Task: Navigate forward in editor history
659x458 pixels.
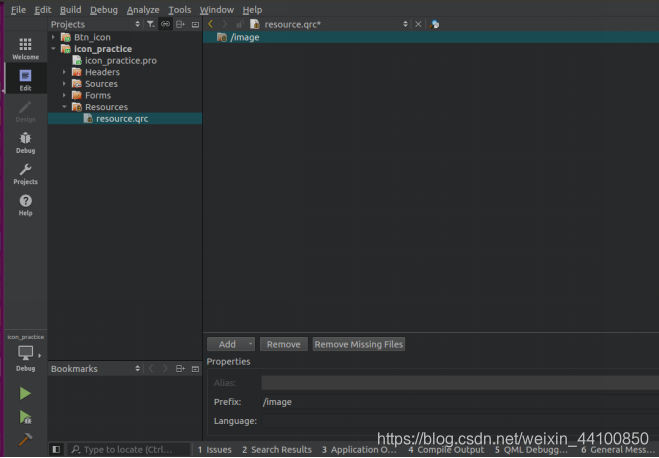Action: tap(225, 24)
